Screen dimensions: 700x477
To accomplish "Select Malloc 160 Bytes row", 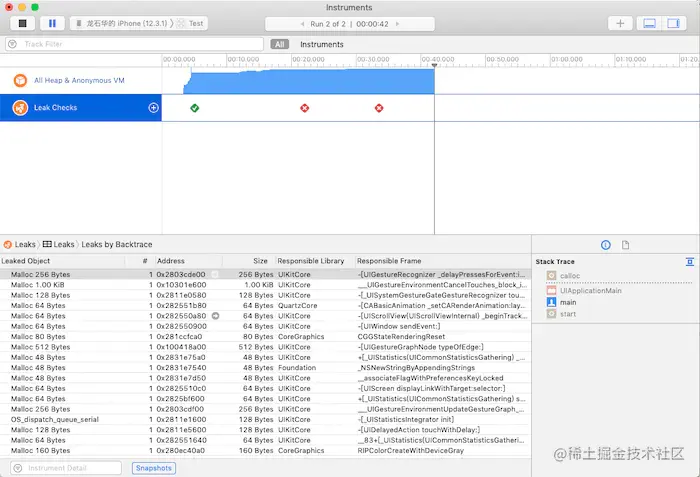I will (265, 451).
